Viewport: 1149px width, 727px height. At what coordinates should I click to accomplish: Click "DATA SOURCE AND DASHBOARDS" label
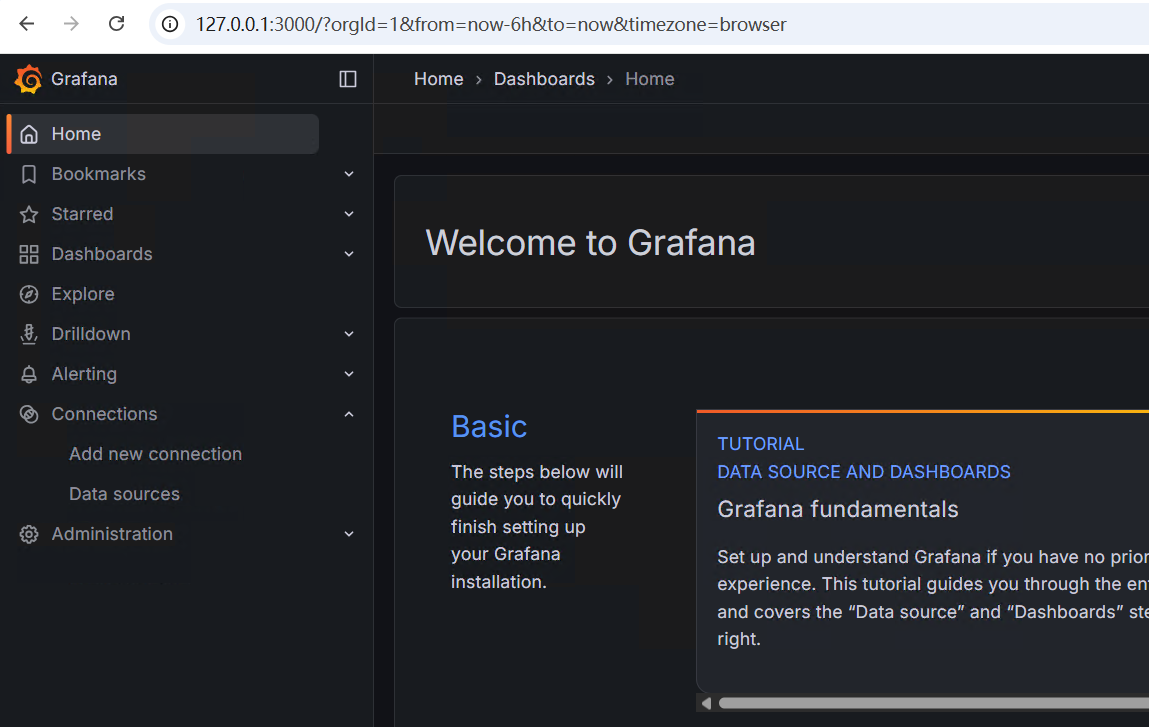pyautogui.click(x=864, y=472)
